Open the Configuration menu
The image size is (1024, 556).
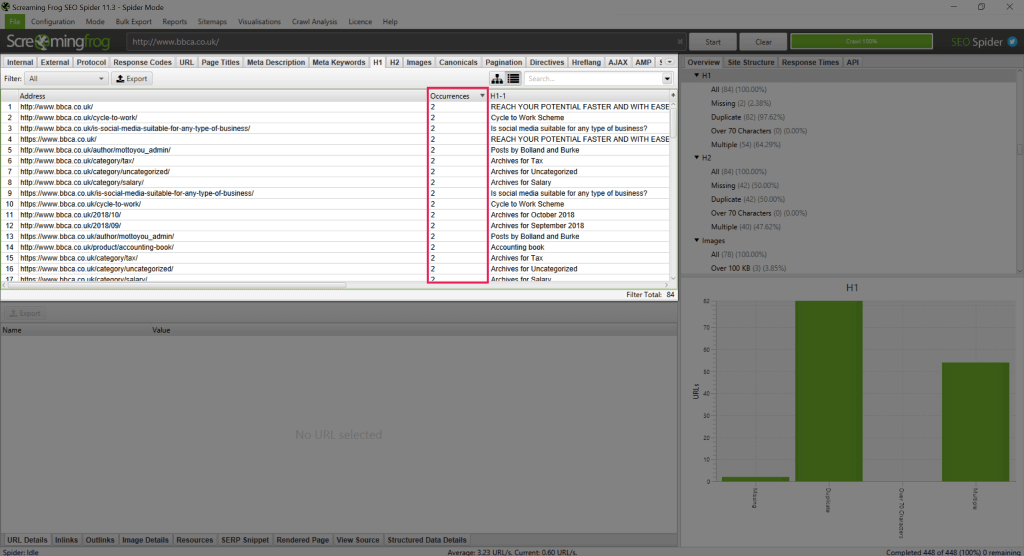click(53, 22)
